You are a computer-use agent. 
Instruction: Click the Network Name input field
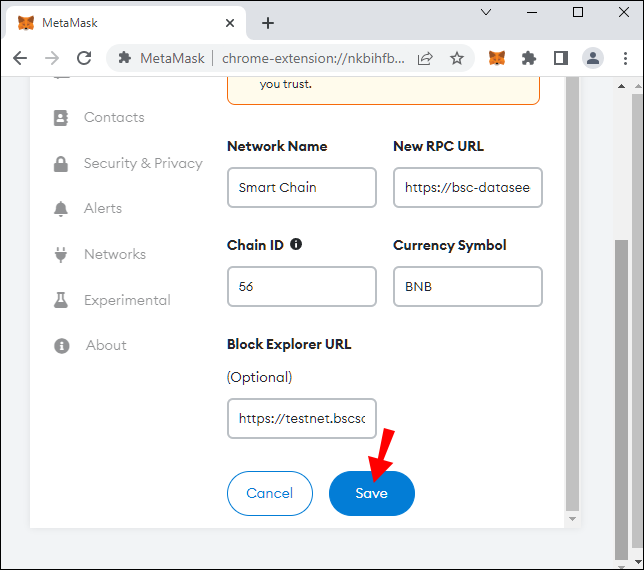pyautogui.click(x=301, y=187)
